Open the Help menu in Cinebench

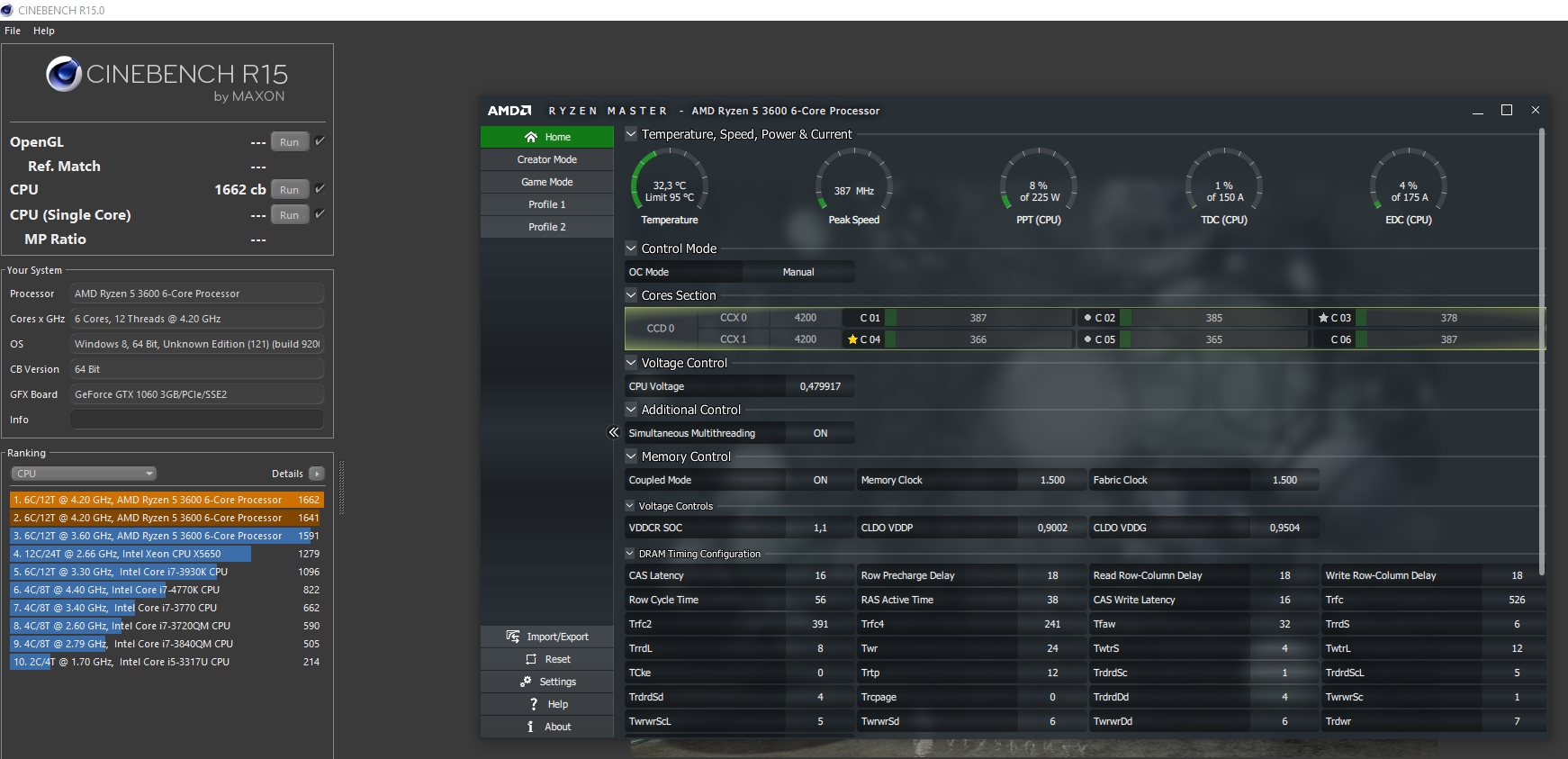(44, 31)
